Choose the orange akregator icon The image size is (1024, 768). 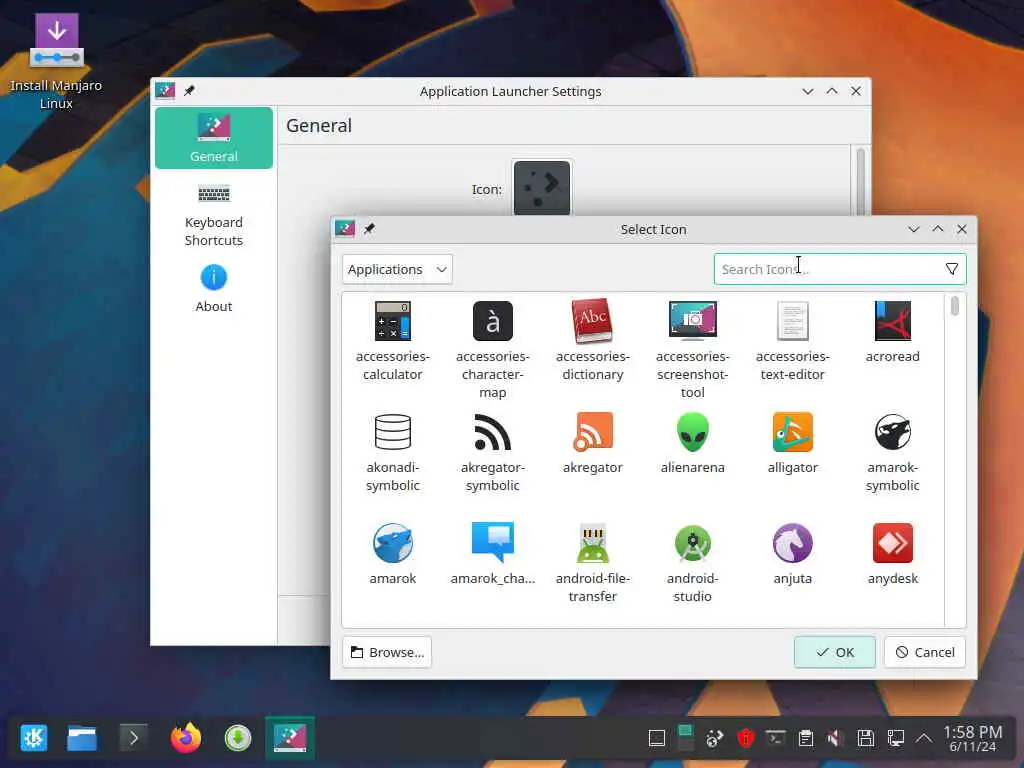(592, 432)
